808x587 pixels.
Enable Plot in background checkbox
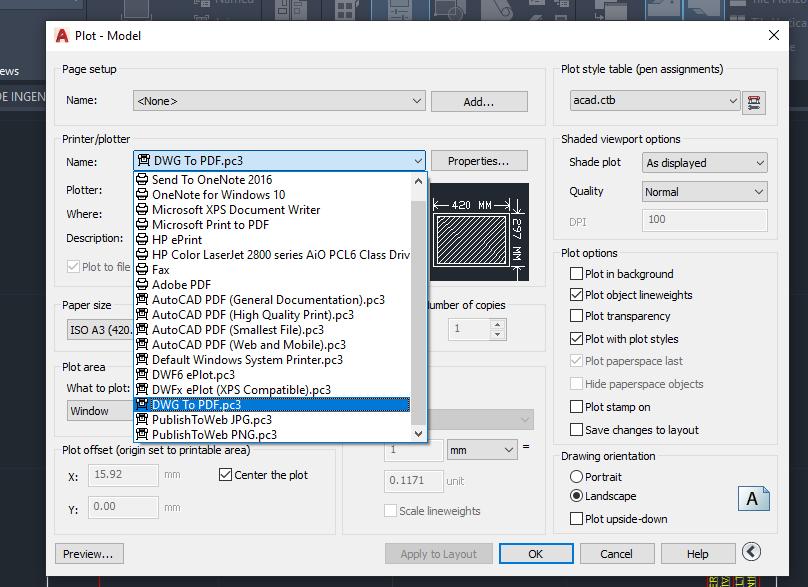[576, 273]
